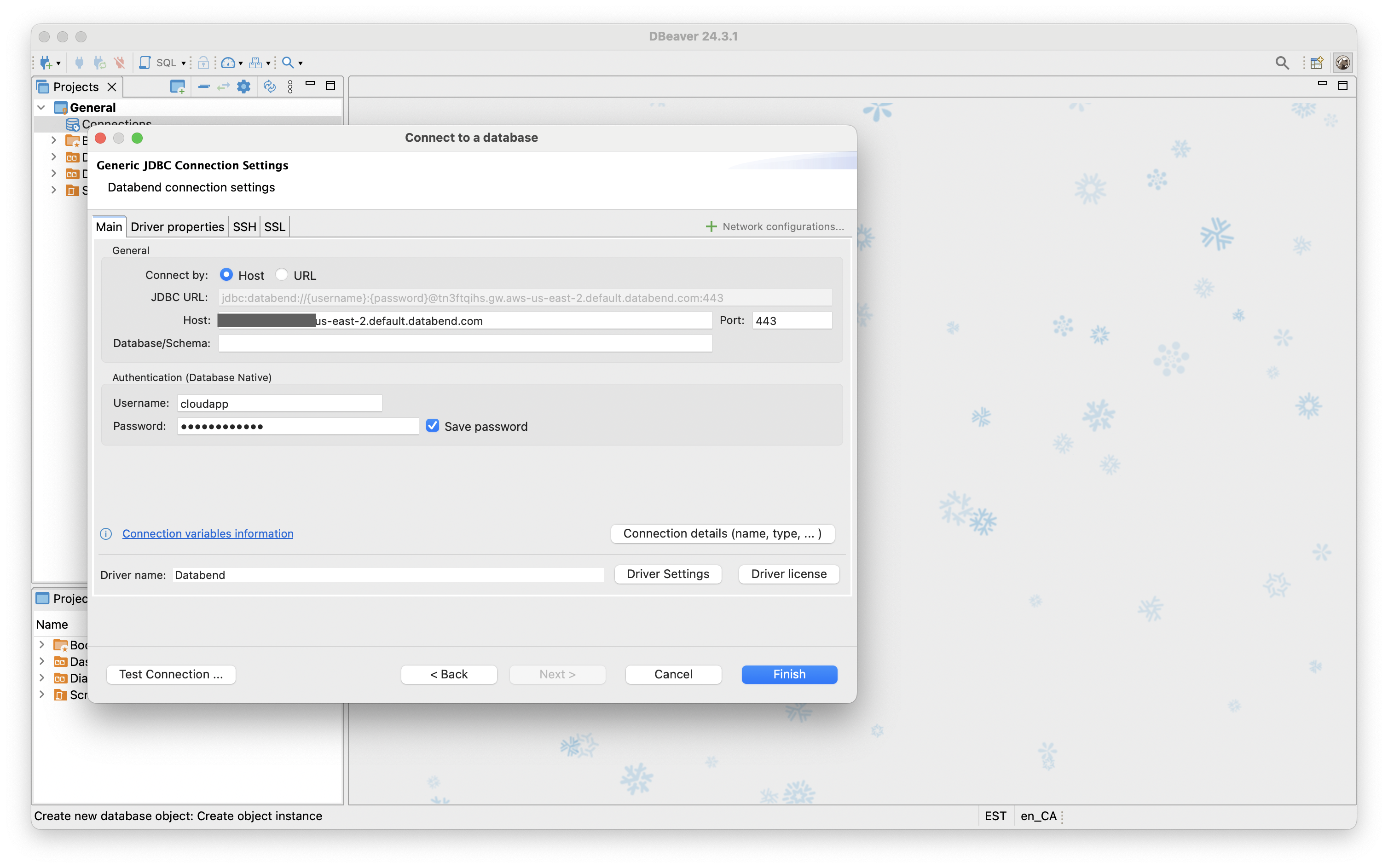
Task: Expand the Scr row in lower panel
Action: point(42,694)
